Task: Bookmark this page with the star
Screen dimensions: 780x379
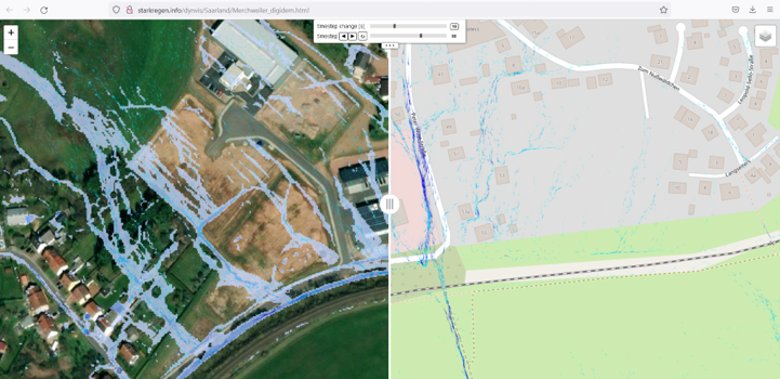Action: pos(664,10)
